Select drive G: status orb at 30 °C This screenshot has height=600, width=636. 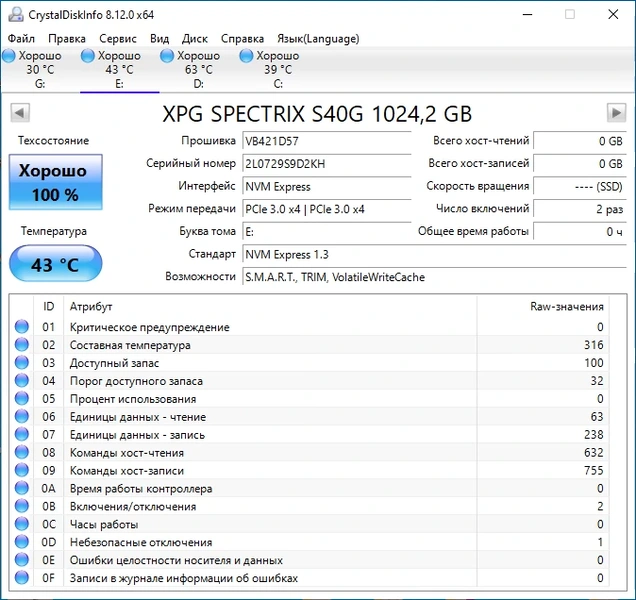9,56
